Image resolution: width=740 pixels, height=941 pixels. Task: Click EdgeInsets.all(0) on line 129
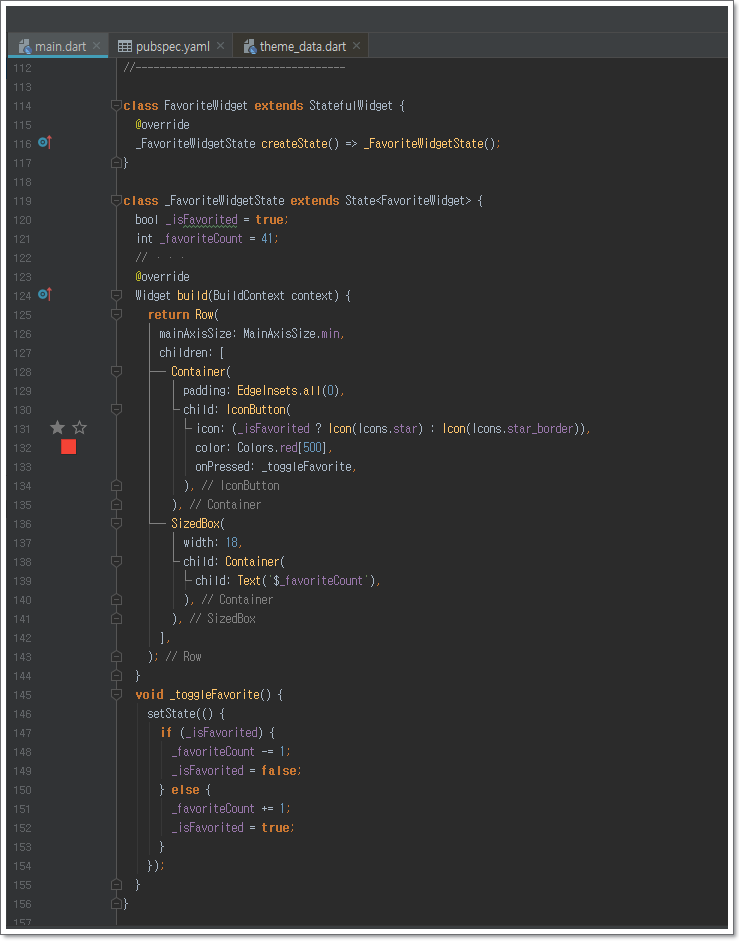point(289,391)
